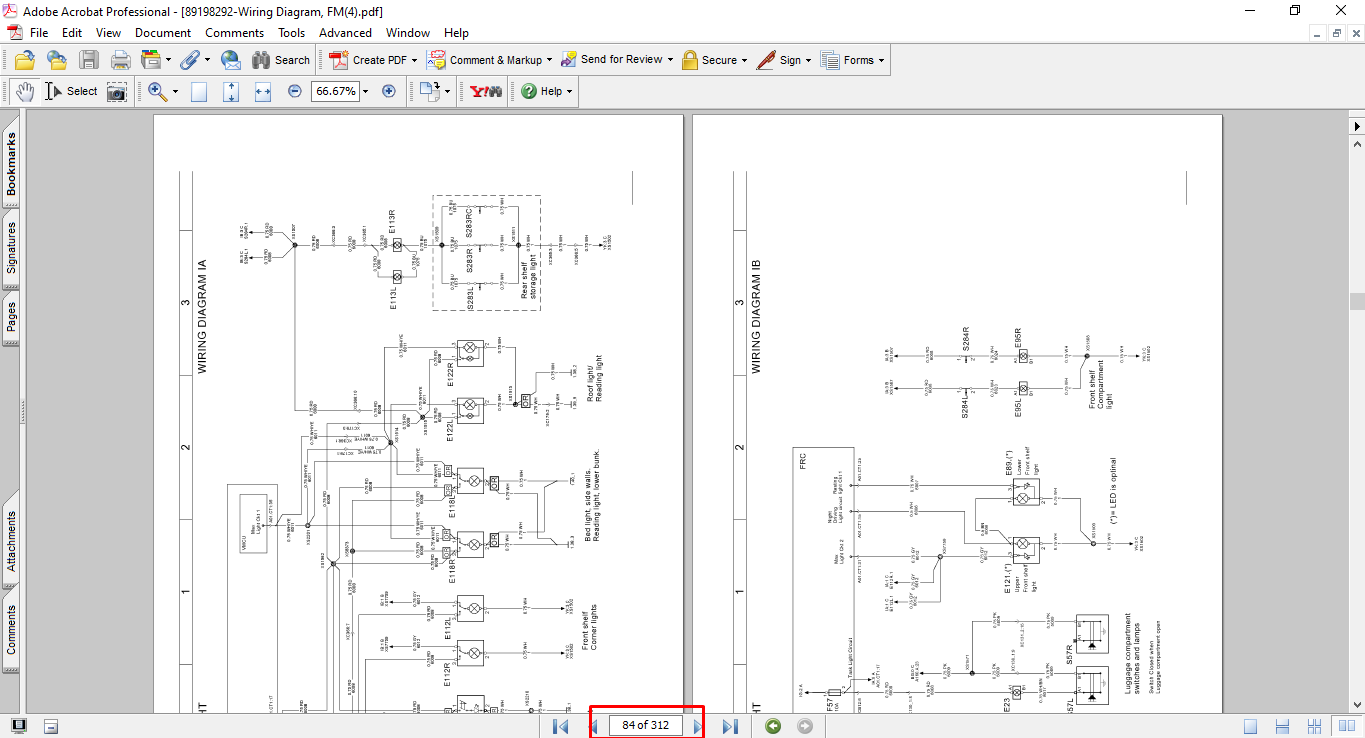Click the Save floppy disk icon
Screen dimensions: 1365x738
(89, 60)
